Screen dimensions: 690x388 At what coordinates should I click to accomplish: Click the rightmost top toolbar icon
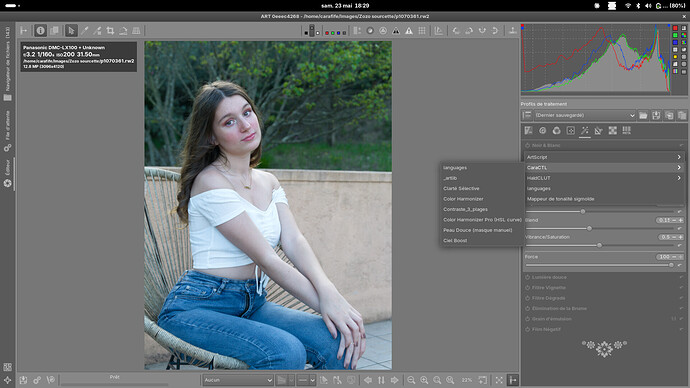click(512, 30)
